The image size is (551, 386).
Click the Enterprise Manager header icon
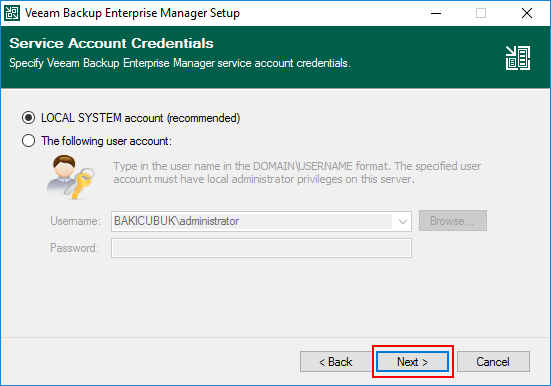(518, 58)
